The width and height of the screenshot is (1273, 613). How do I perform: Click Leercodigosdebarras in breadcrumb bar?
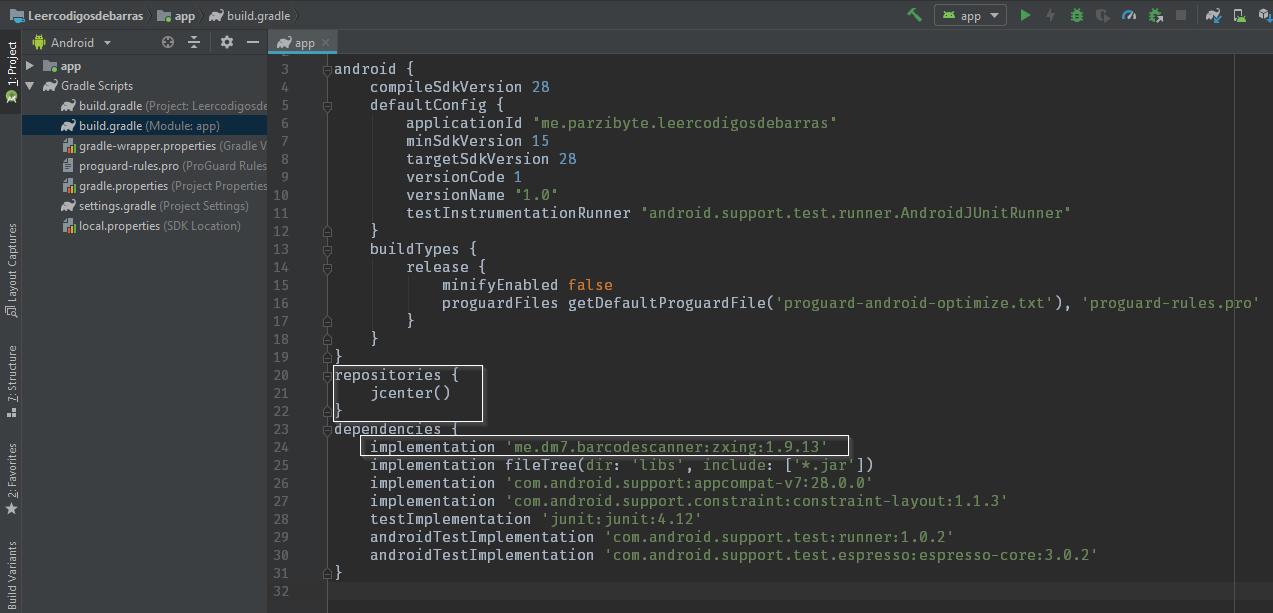pos(75,15)
